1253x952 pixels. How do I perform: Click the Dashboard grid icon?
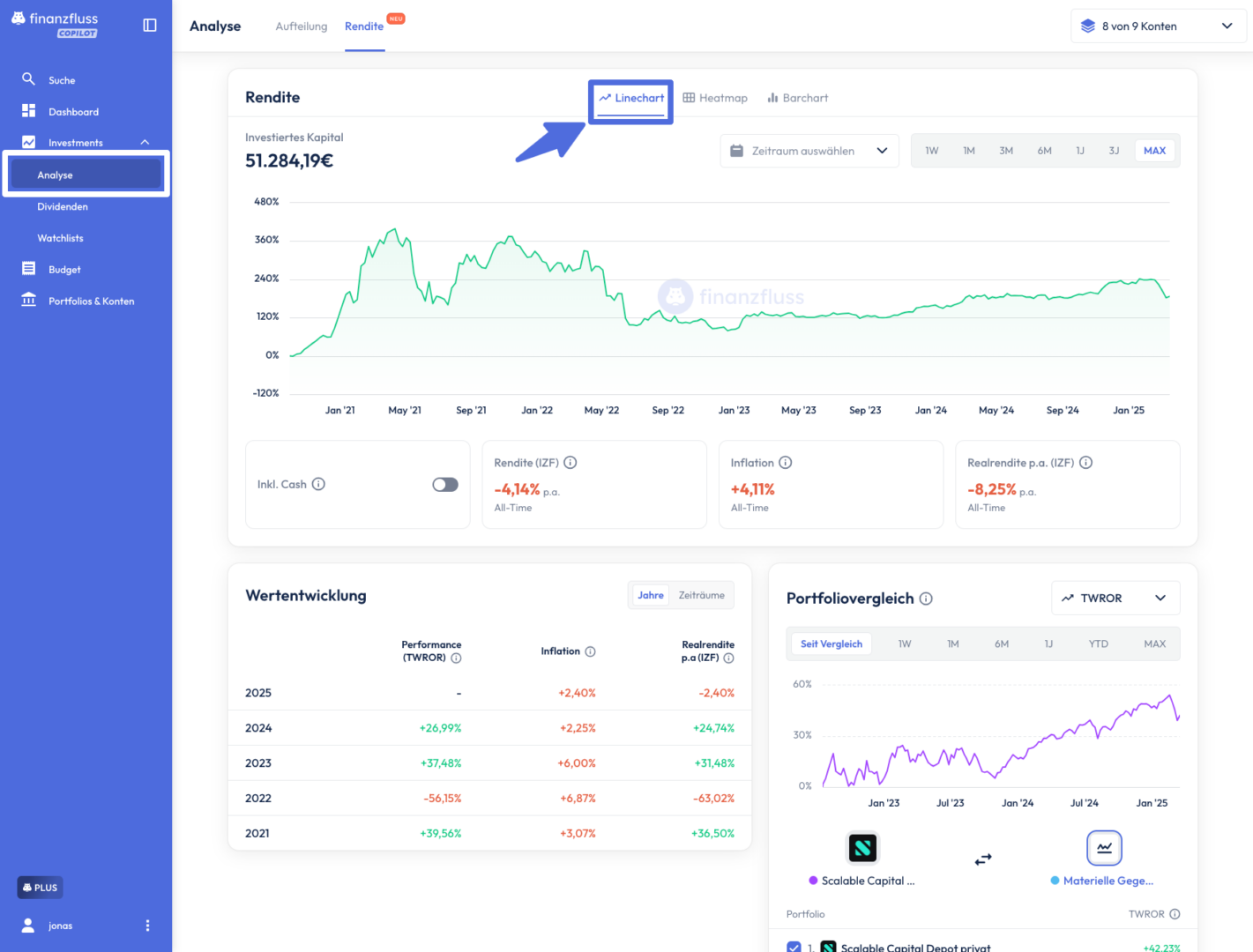28,111
